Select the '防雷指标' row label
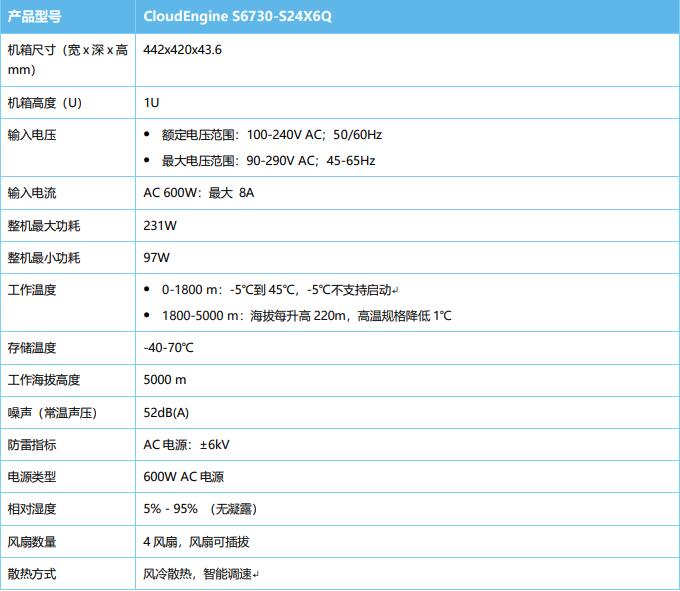This screenshot has width=680, height=591. (x=32, y=445)
